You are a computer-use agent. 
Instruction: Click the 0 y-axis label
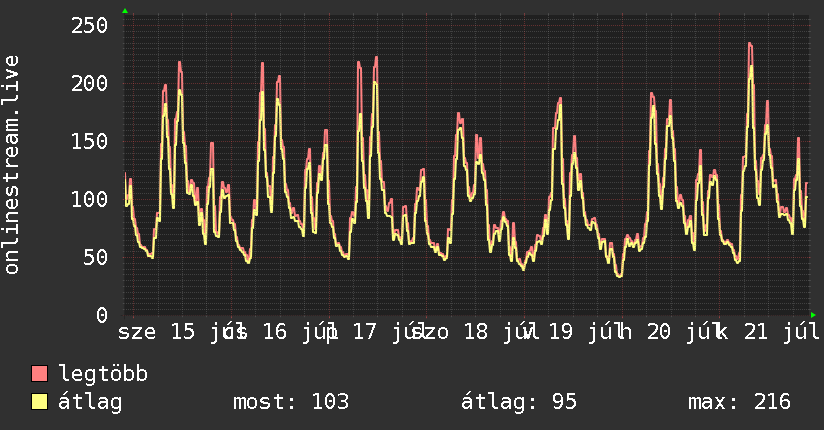[x=102, y=315]
